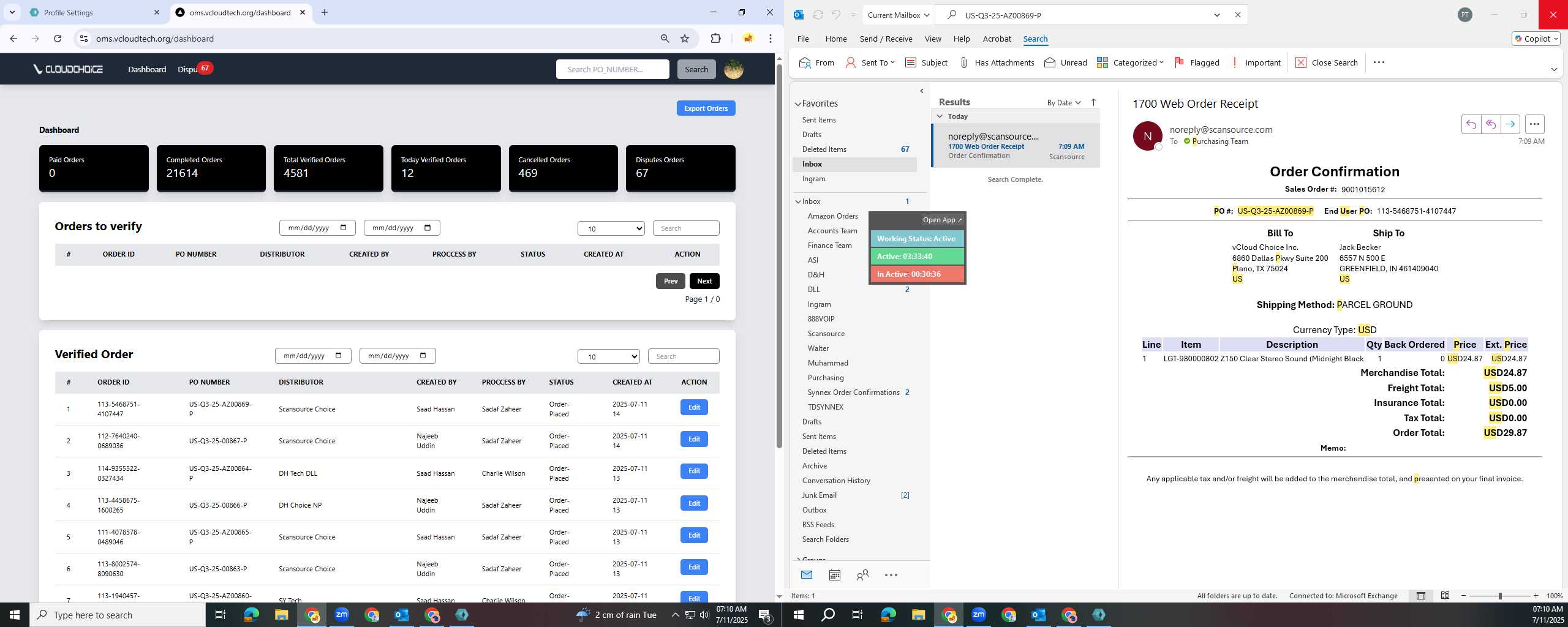Open the 1700 Web Order Receipt result
This screenshot has width=1568, height=627.
(1016, 146)
